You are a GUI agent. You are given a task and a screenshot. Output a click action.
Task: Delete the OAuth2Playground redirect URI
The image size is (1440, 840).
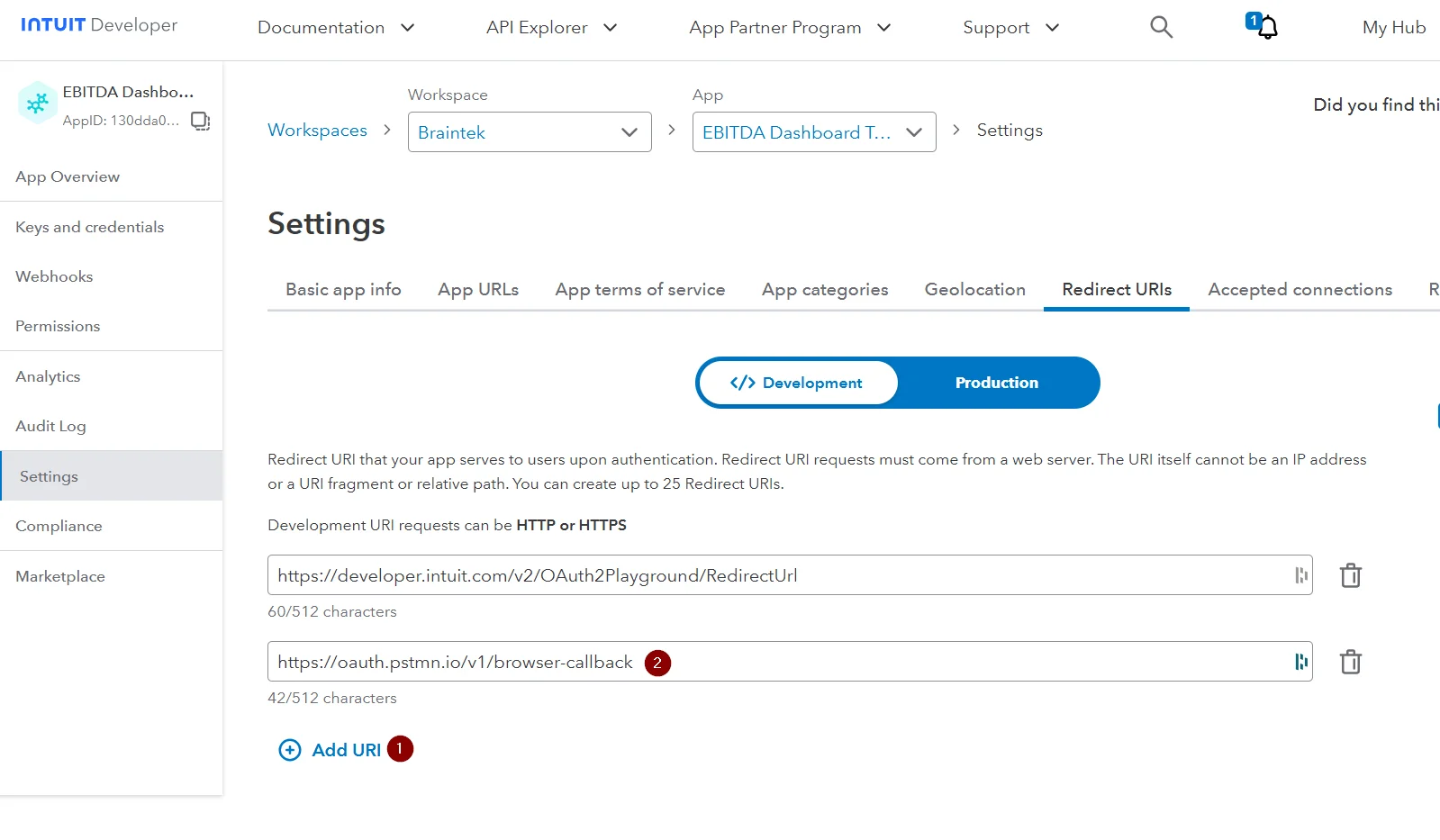(1350, 575)
